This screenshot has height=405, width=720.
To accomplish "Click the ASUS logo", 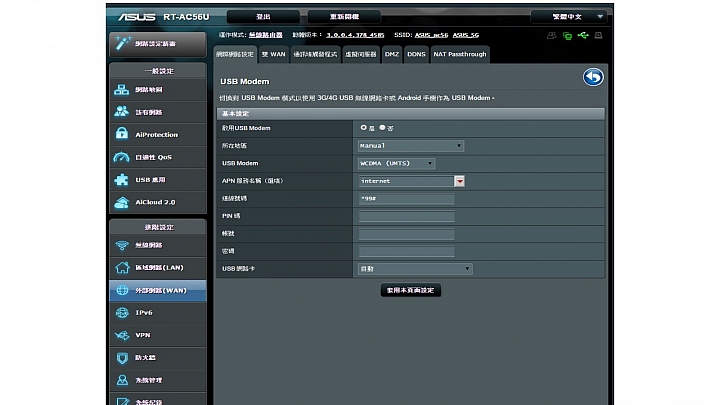I will tap(137, 17).
